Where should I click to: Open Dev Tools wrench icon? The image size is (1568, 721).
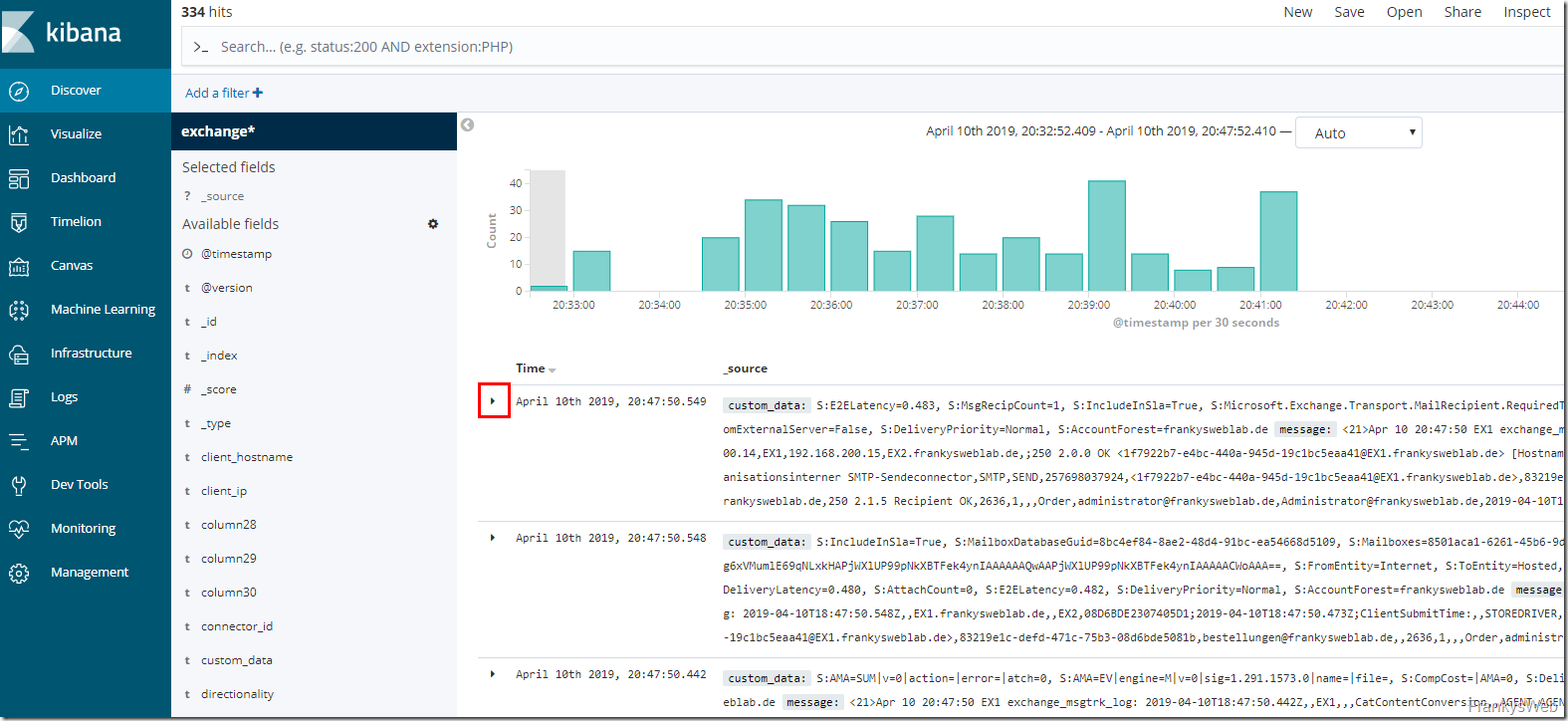[x=19, y=485]
